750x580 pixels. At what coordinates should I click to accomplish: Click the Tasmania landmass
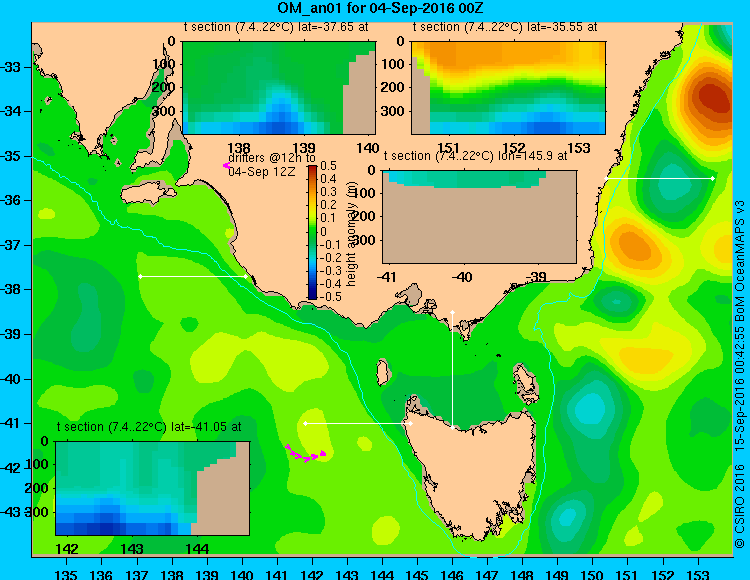coord(471,473)
